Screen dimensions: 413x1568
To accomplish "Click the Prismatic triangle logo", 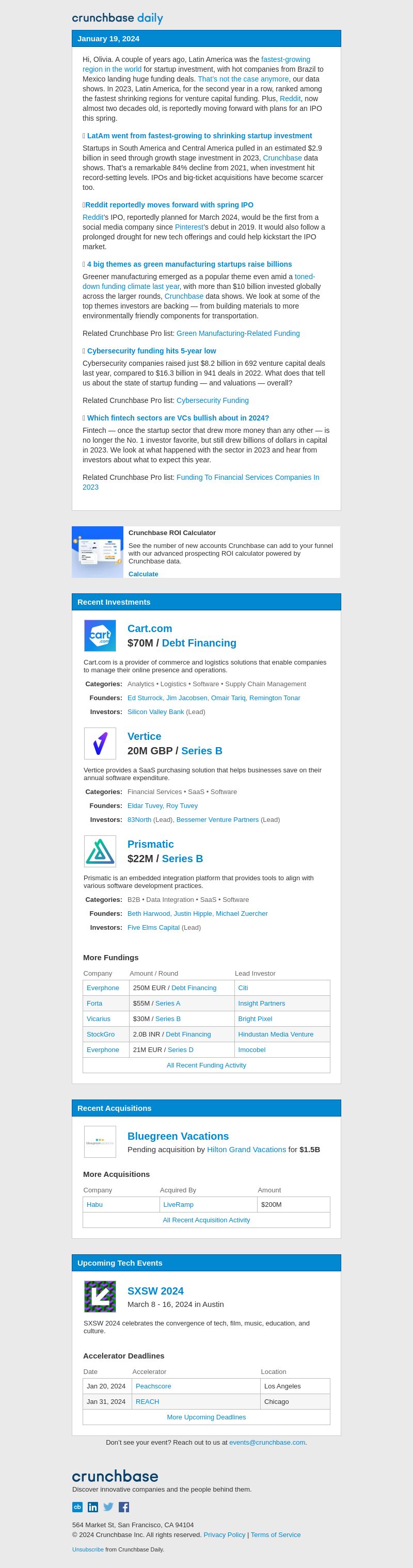I will tap(100, 851).
